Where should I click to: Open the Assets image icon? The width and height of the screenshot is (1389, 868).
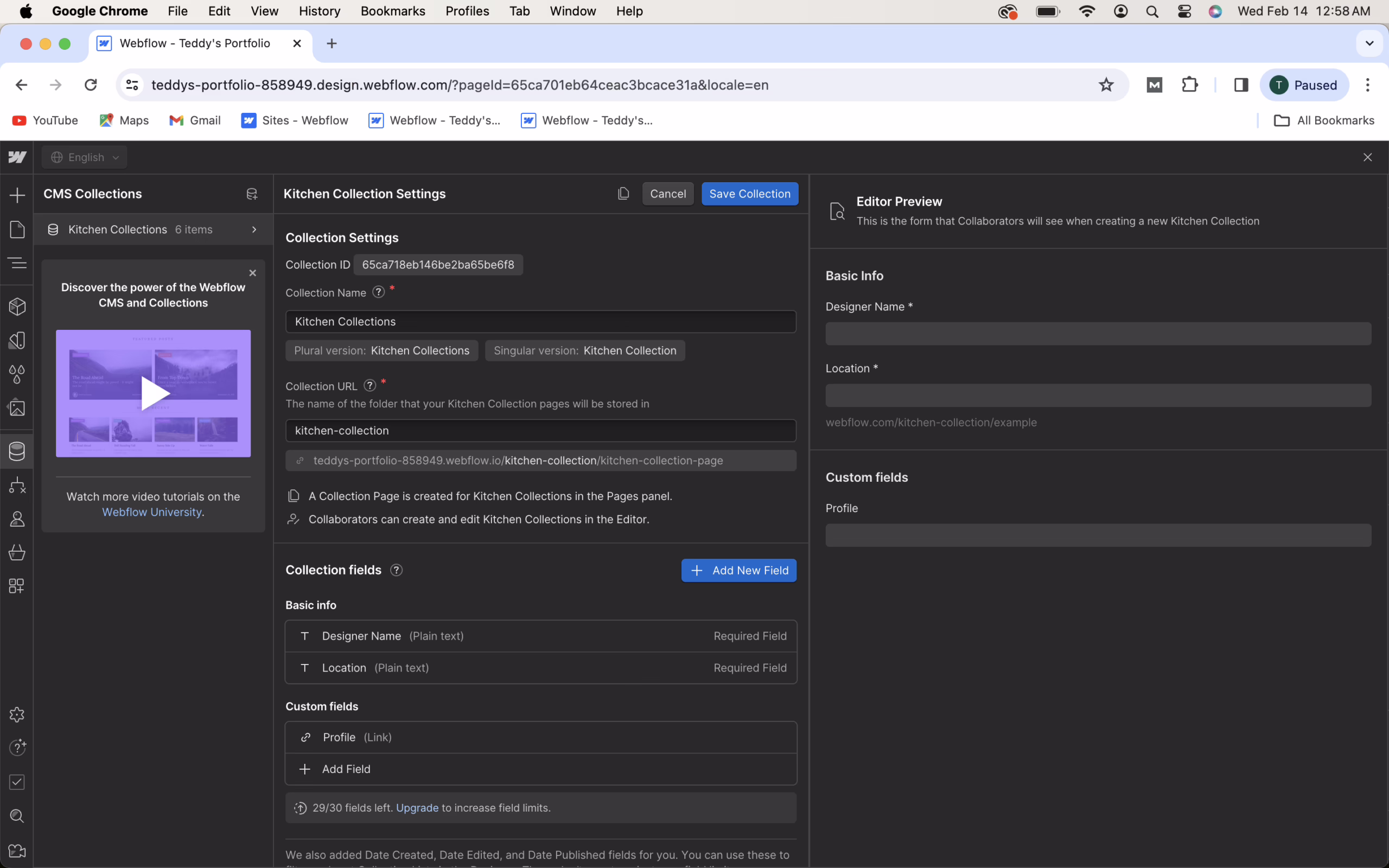point(17,408)
